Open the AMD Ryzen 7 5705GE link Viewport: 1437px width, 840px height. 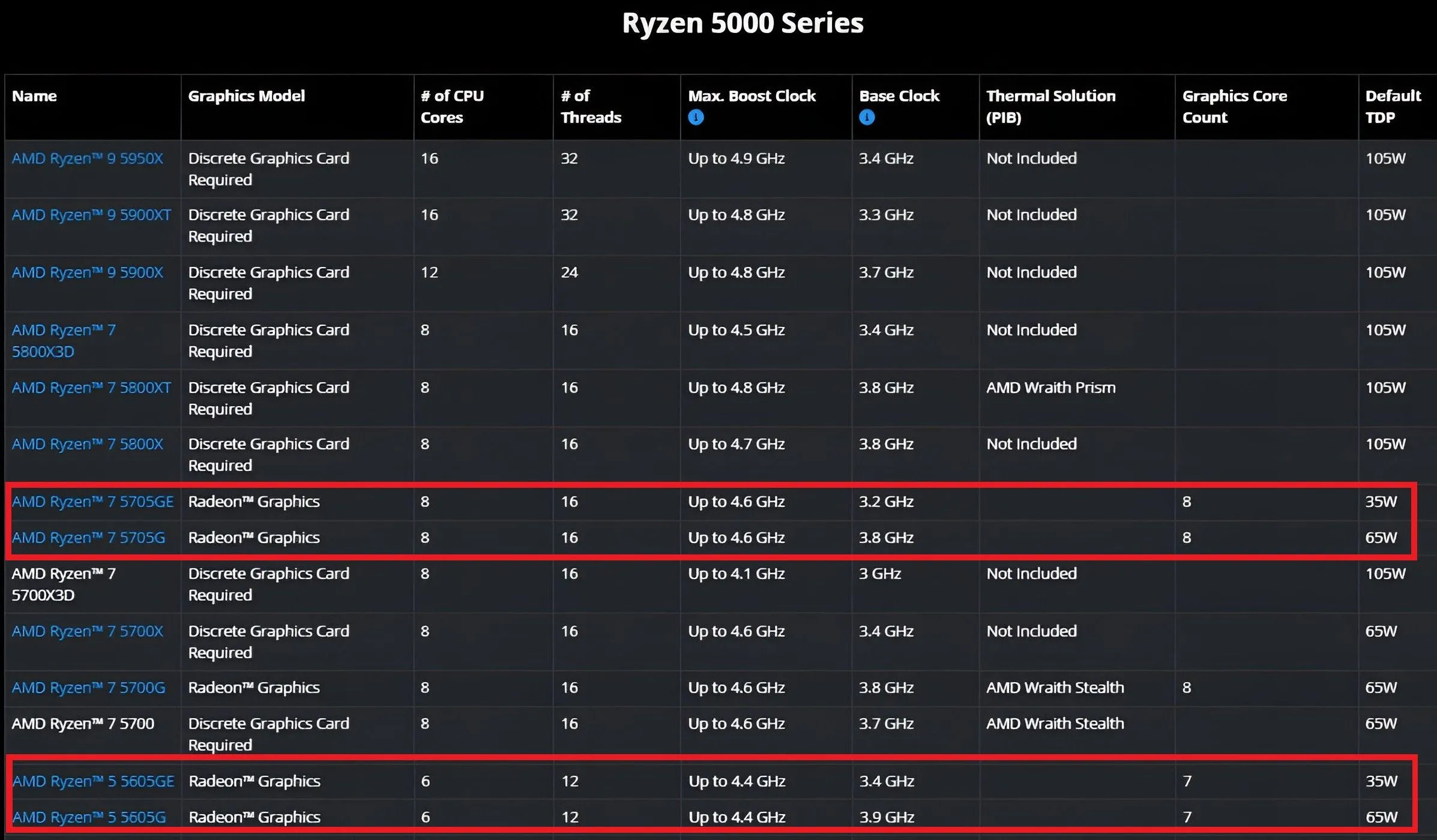pyautogui.click(x=92, y=502)
